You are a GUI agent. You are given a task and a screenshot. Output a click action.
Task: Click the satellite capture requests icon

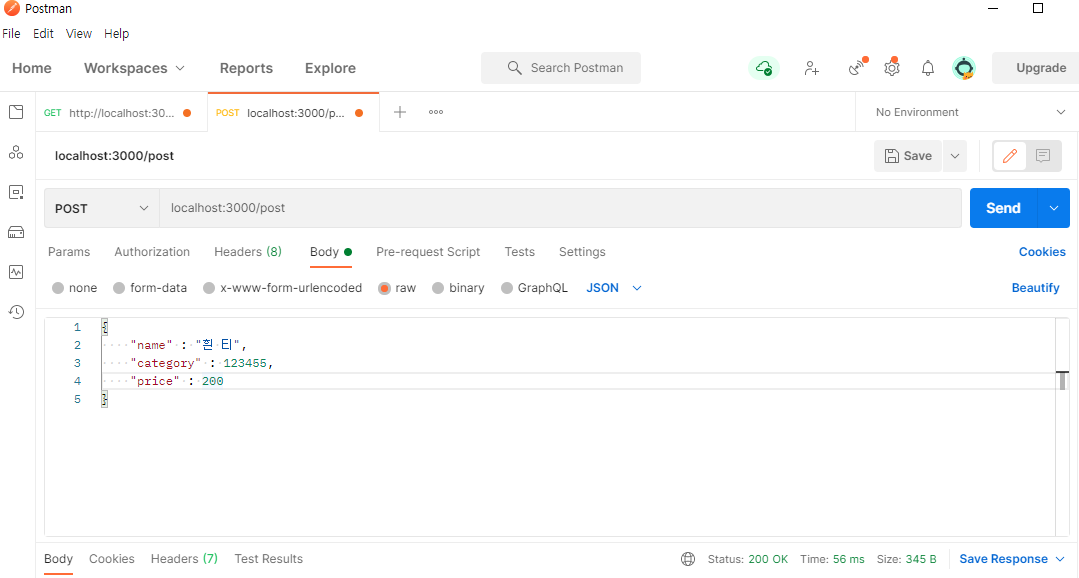click(857, 67)
